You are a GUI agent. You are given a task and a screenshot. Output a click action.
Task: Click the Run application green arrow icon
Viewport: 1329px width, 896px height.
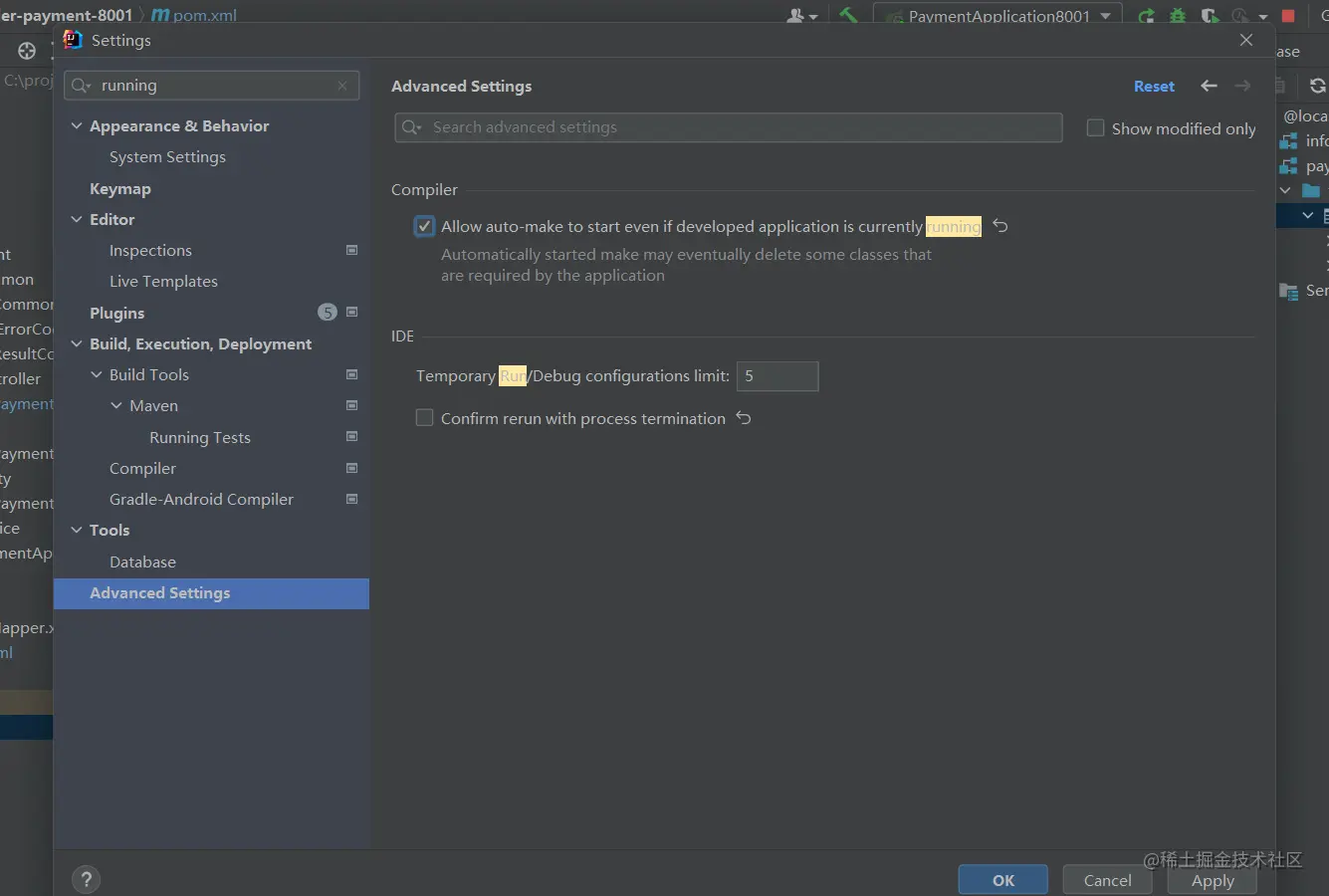pyautogui.click(x=1147, y=16)
